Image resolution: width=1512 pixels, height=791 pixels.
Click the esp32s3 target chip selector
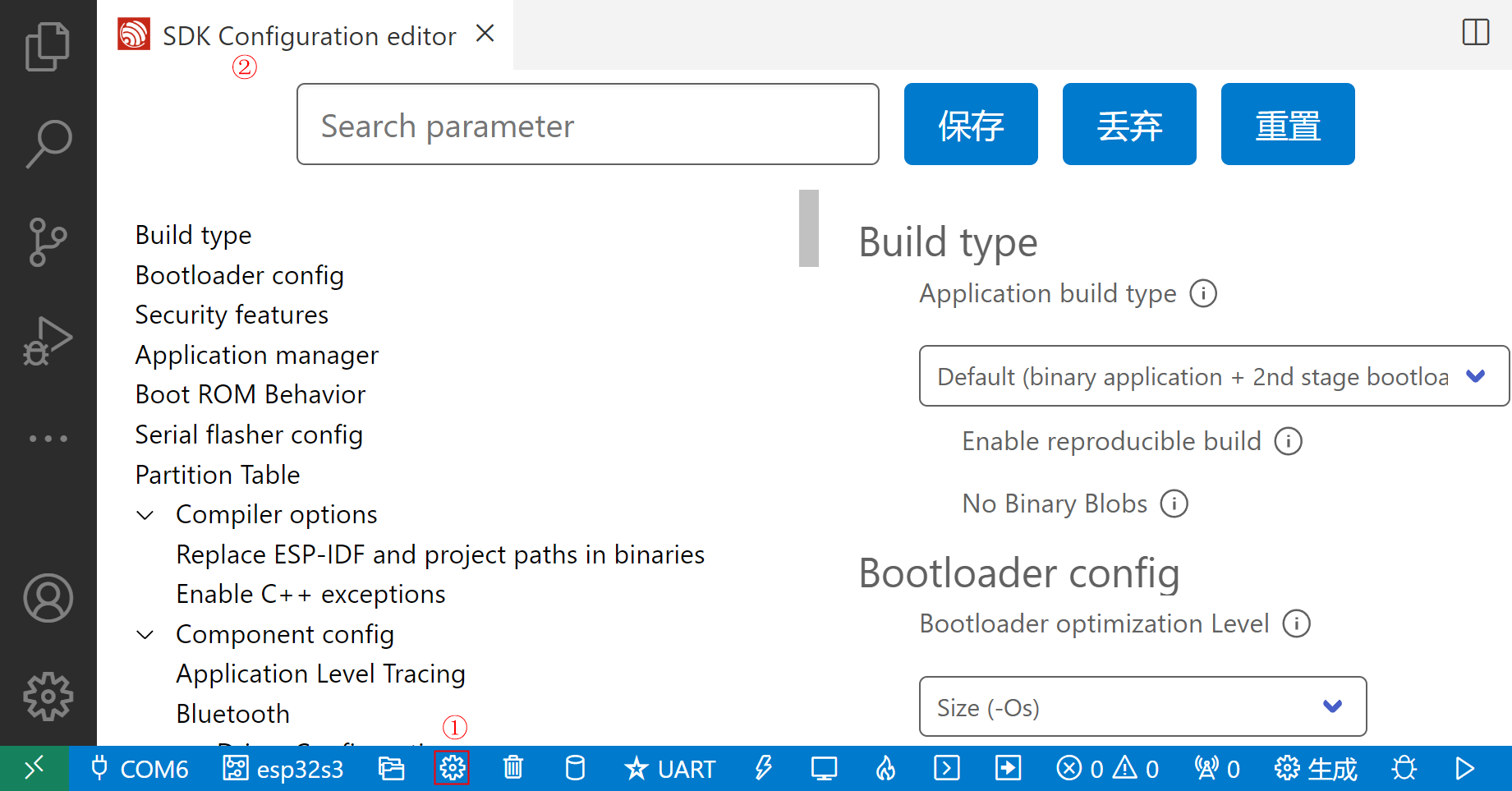[283, 769]
